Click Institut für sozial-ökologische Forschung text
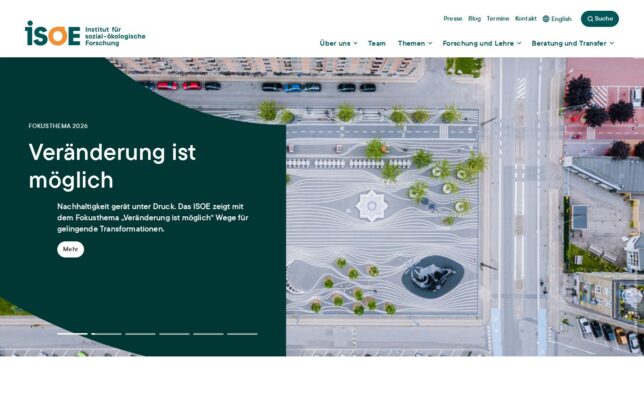This screenshot has width=644, height=403. (x=115, y=36)
